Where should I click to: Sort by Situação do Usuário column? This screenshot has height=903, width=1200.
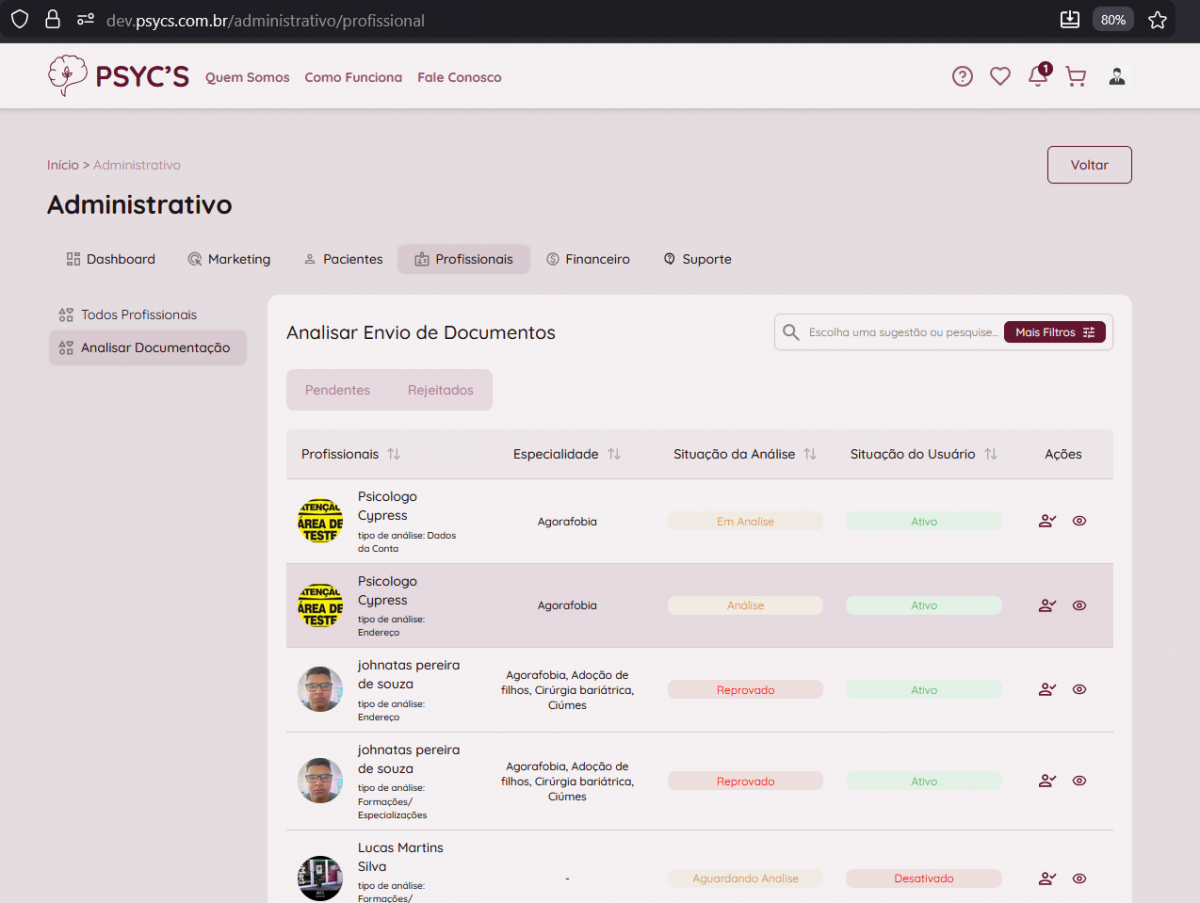click(990, 454)
